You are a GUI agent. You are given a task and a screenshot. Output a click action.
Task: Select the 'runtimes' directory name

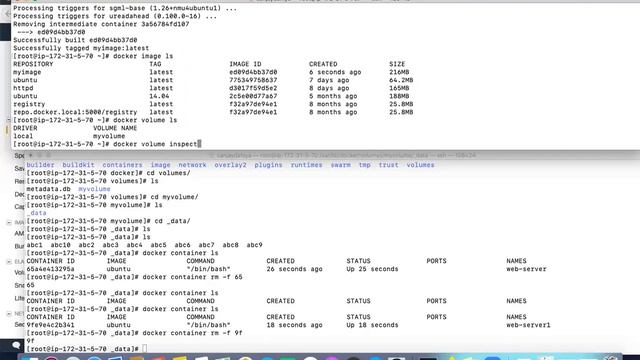click(307, 165)
